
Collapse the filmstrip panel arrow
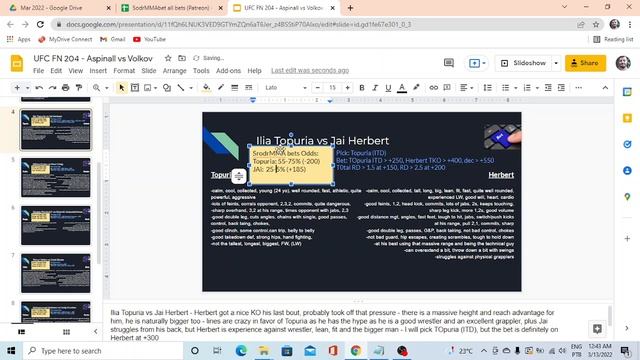click(96, 331)
